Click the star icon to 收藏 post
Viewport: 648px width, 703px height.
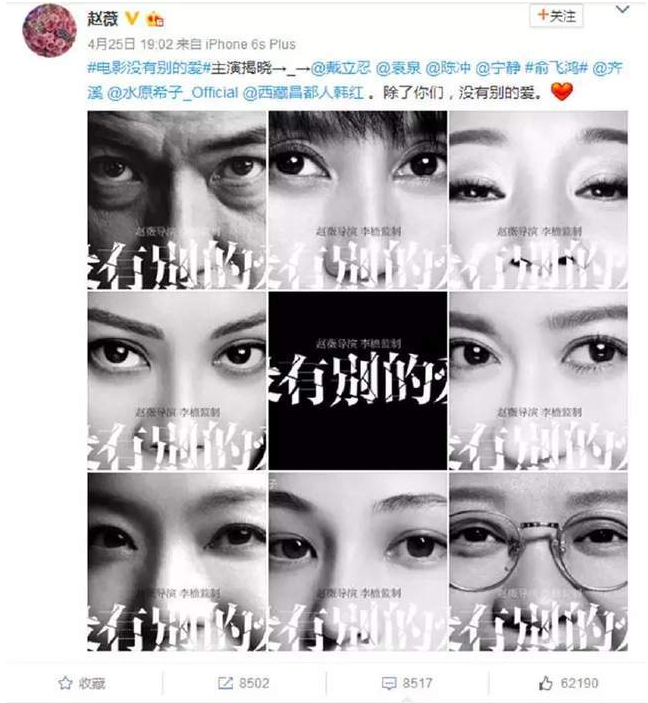tap(65, 683)
